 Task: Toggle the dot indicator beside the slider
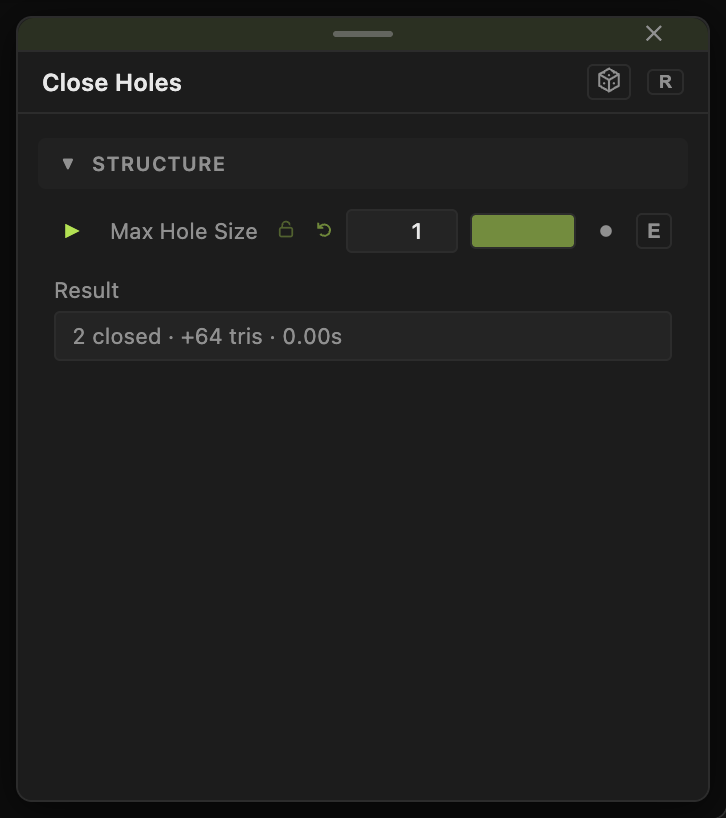pos(606,231)
